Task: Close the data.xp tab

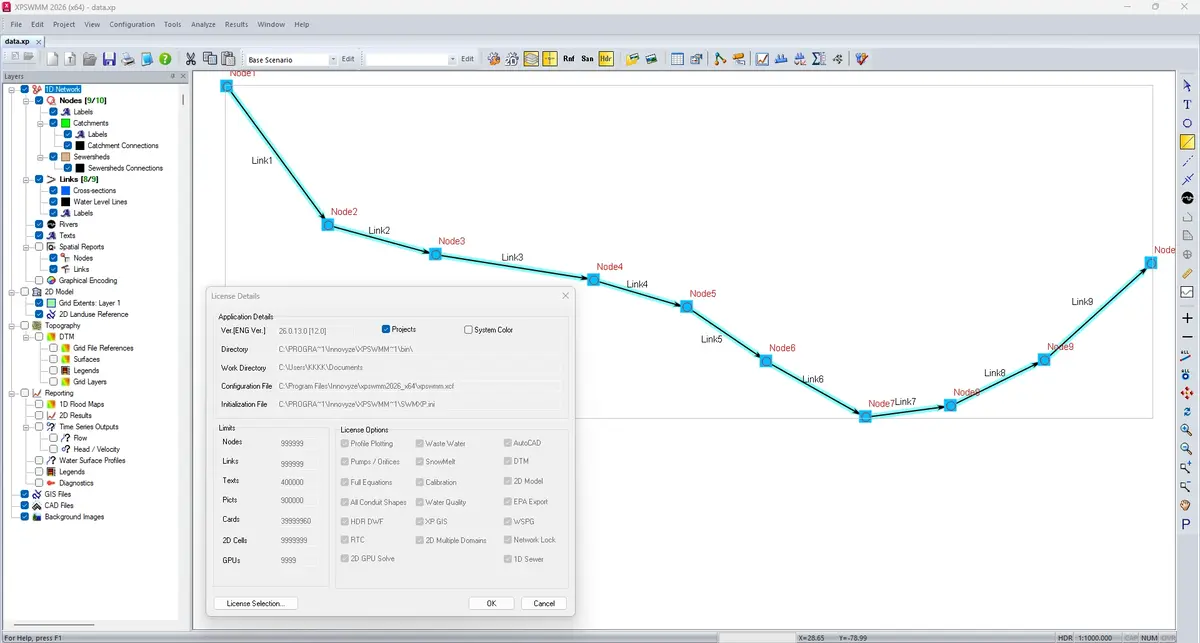Action: pyautogui.click(x=39, y=42)
